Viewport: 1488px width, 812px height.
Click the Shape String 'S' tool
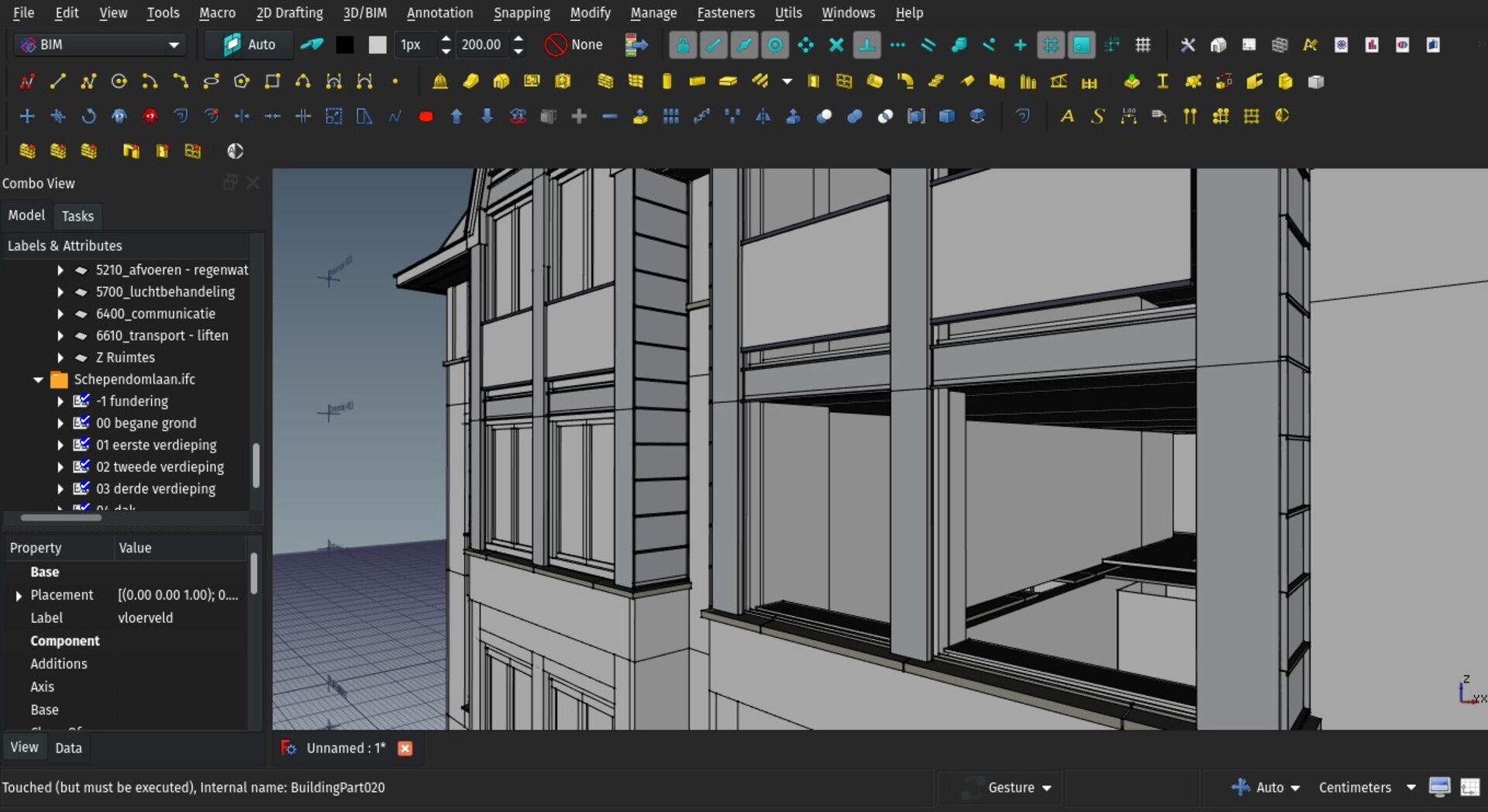click(1098, 116)
